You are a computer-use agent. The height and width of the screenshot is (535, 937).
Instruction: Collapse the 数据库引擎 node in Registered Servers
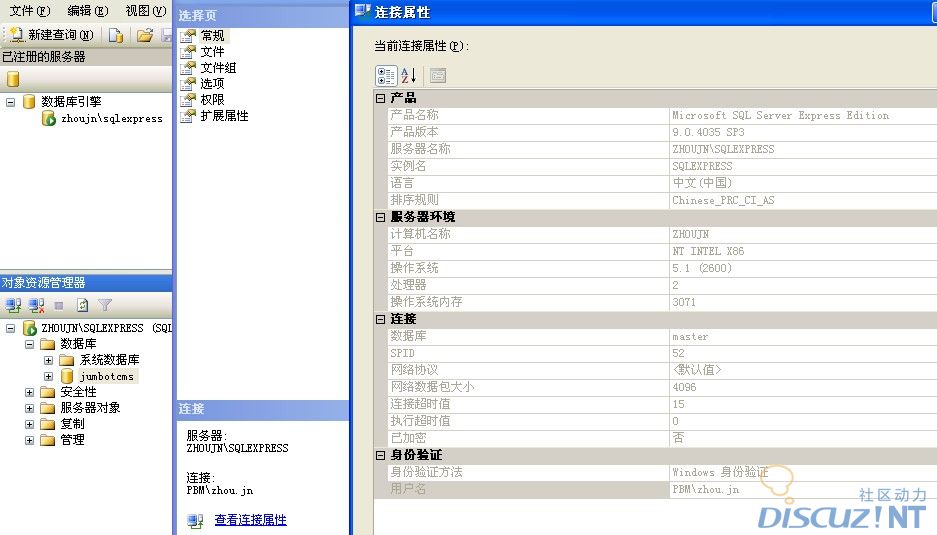click(x=10, y=102)
